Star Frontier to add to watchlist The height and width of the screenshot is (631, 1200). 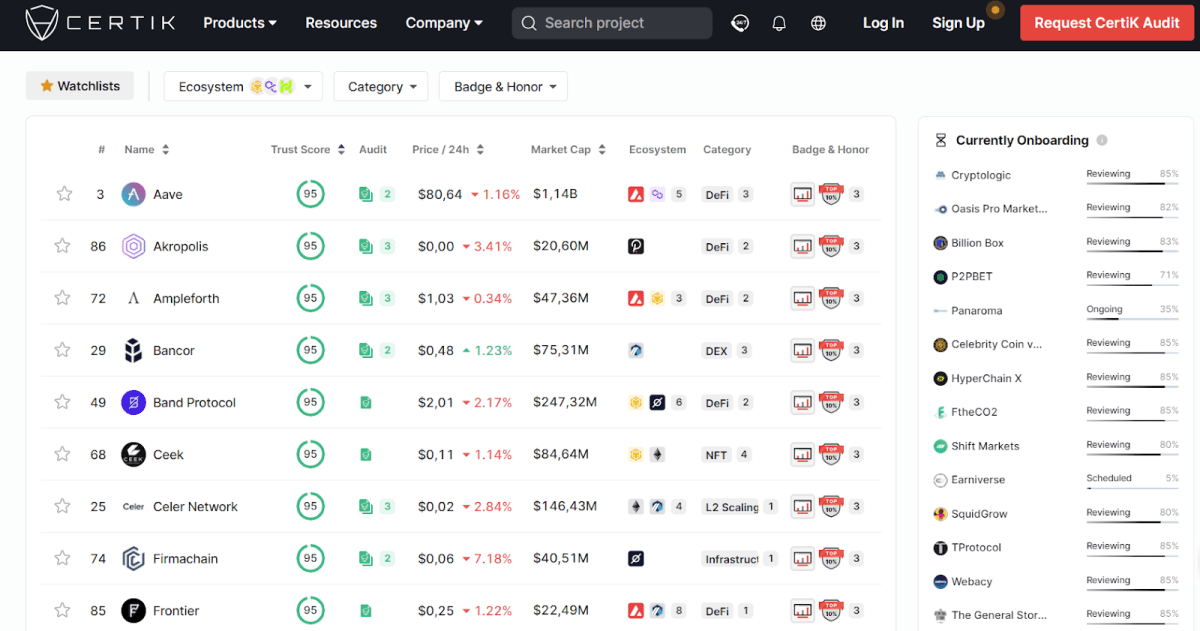point(62,610)
